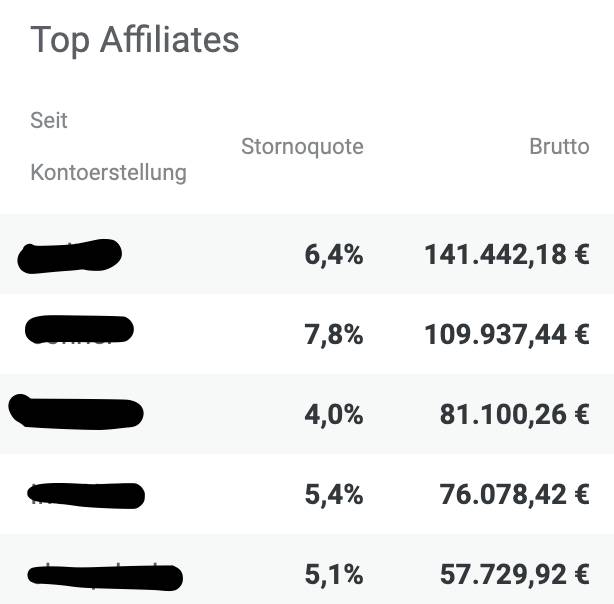
Task: Click the 57.729,92 € Brutto amount
Action: pos(515,575)
